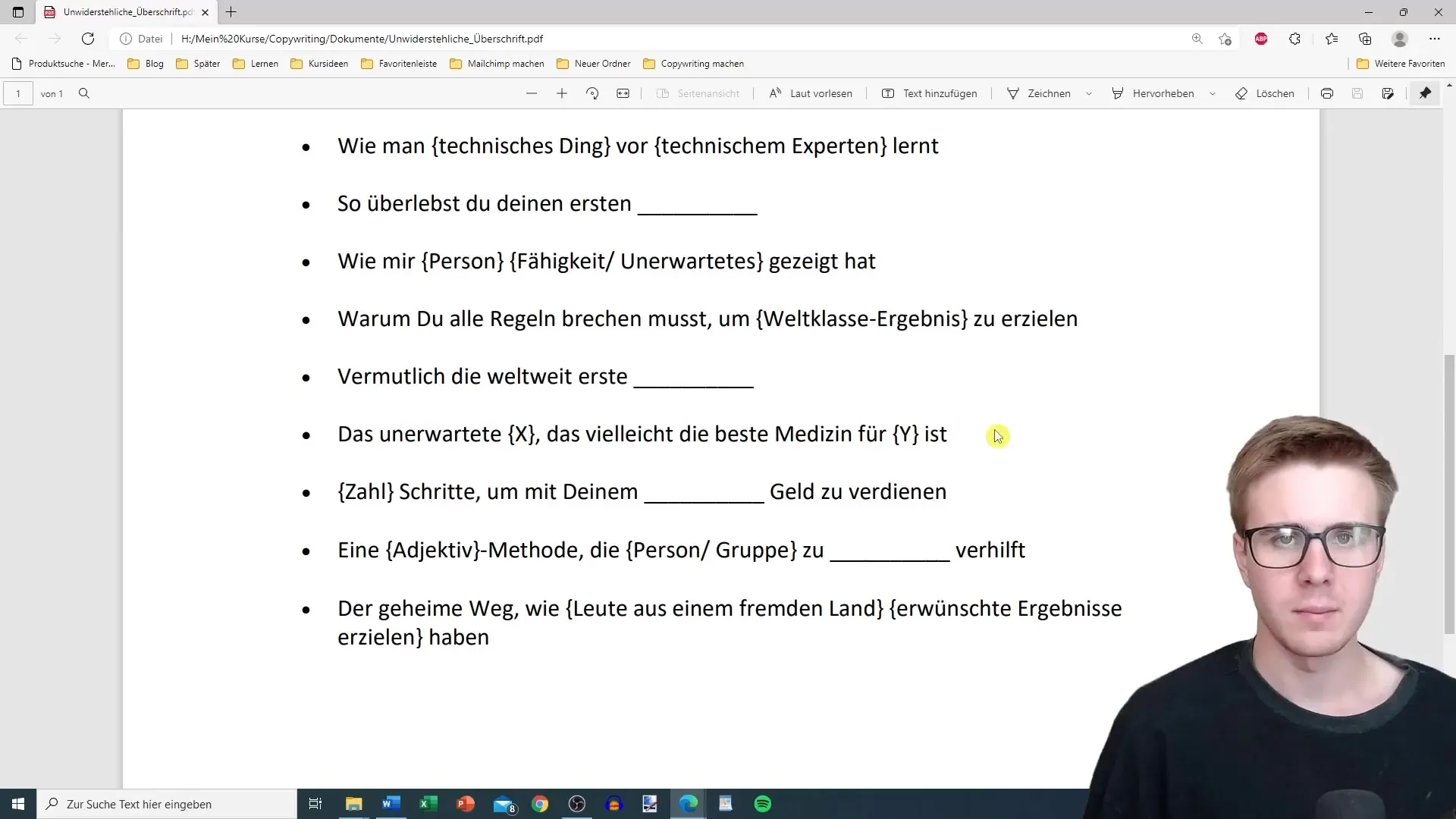The height and width of the screenshot is (819, 1456).
Task: Open File Explorer from the taskbar
Action: tap(353, 804)
